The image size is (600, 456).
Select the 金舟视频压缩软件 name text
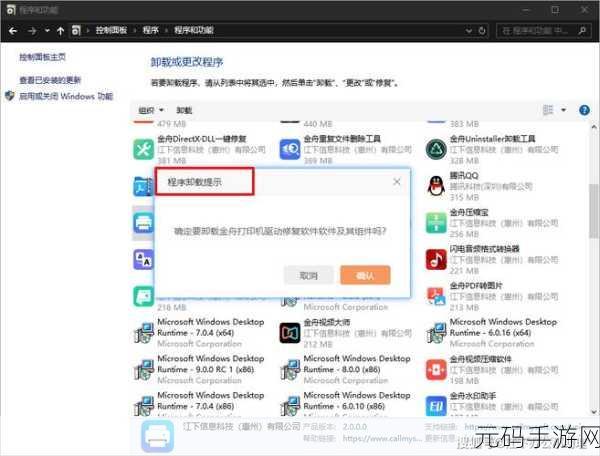[480, 359]
